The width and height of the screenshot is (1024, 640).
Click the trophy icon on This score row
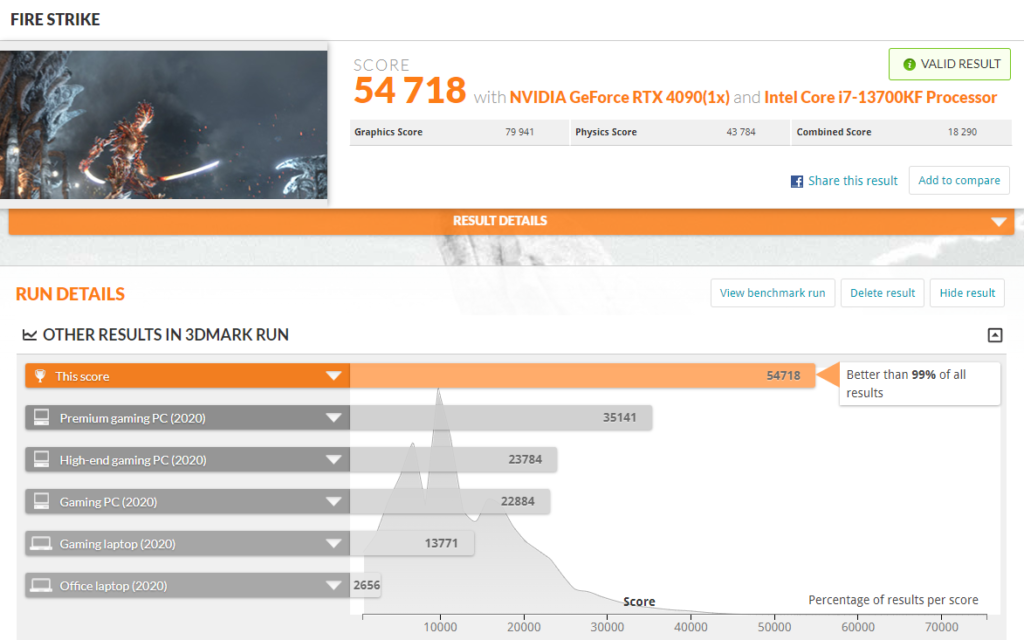tap(40, 376)
